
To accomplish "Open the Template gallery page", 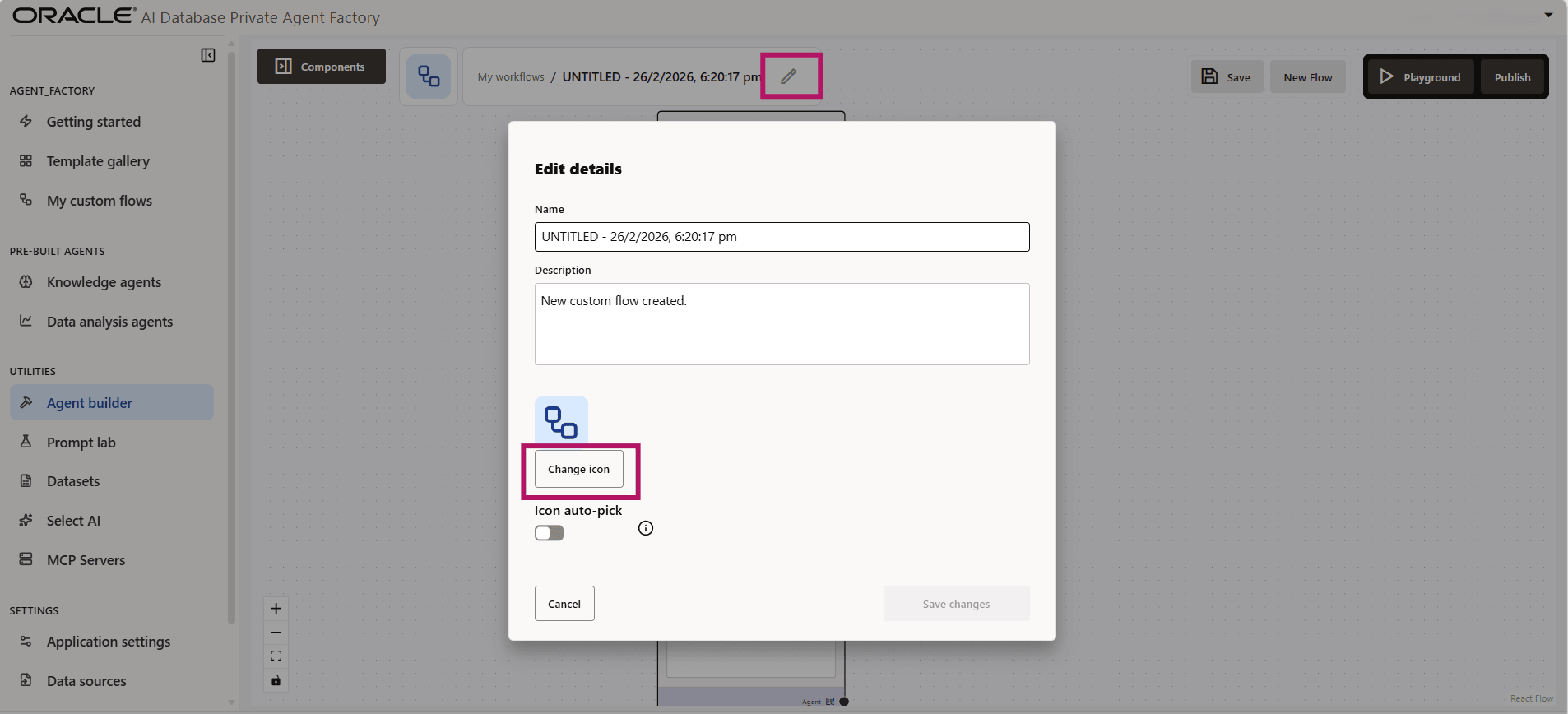I will point(112,161).
